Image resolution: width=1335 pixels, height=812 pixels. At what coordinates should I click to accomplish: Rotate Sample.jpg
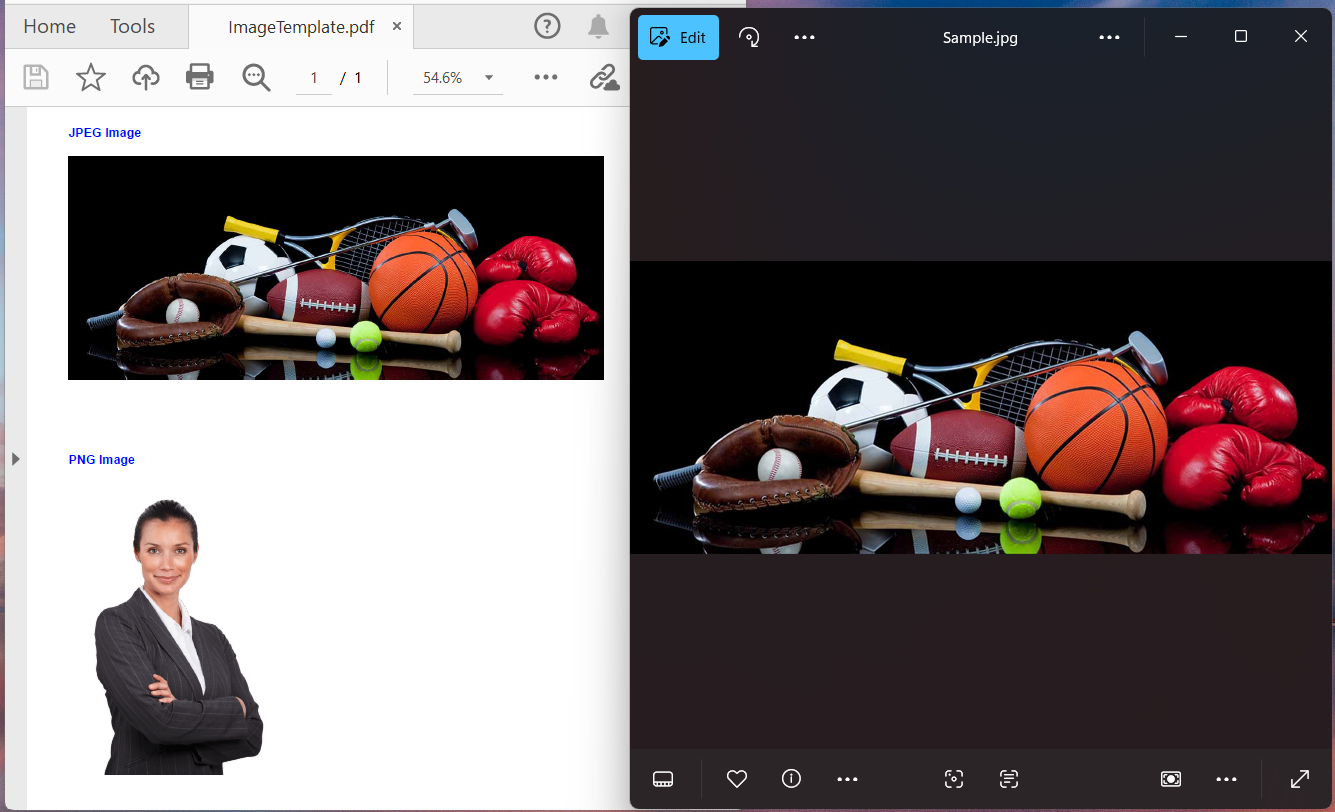click(749, 36)
